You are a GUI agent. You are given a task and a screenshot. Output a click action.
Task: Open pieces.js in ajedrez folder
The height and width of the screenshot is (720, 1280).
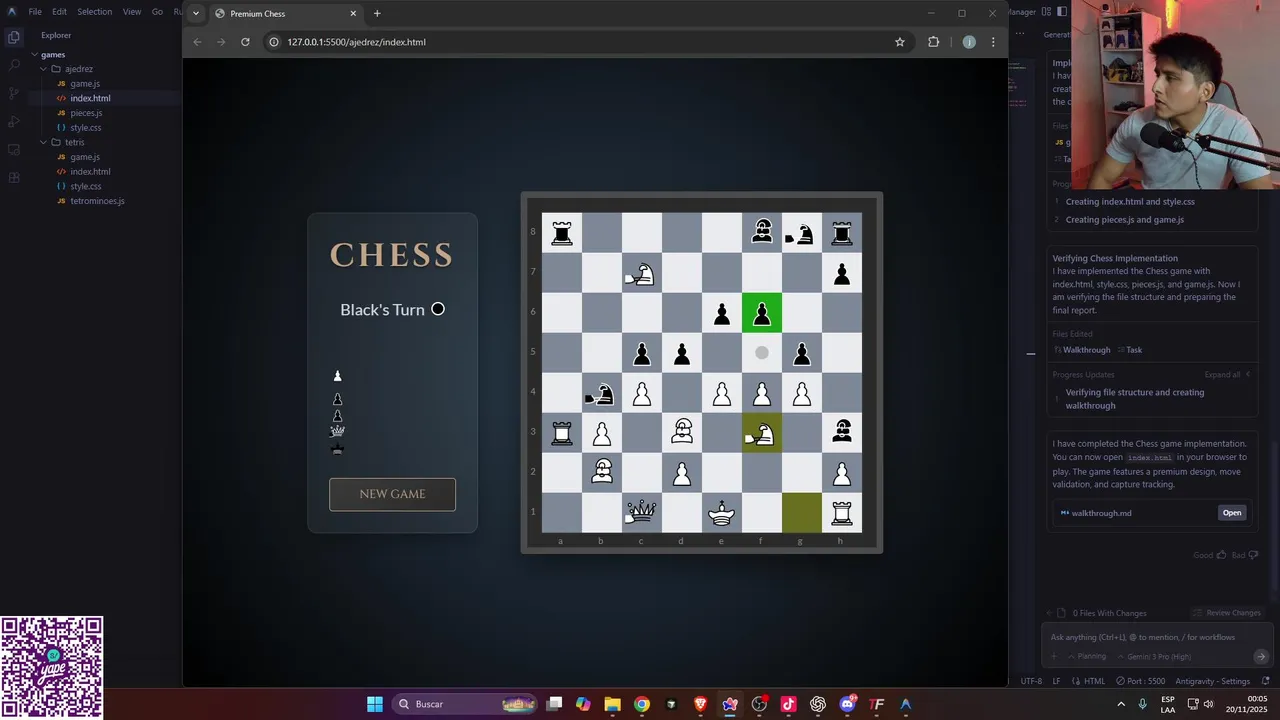[86, 113]
